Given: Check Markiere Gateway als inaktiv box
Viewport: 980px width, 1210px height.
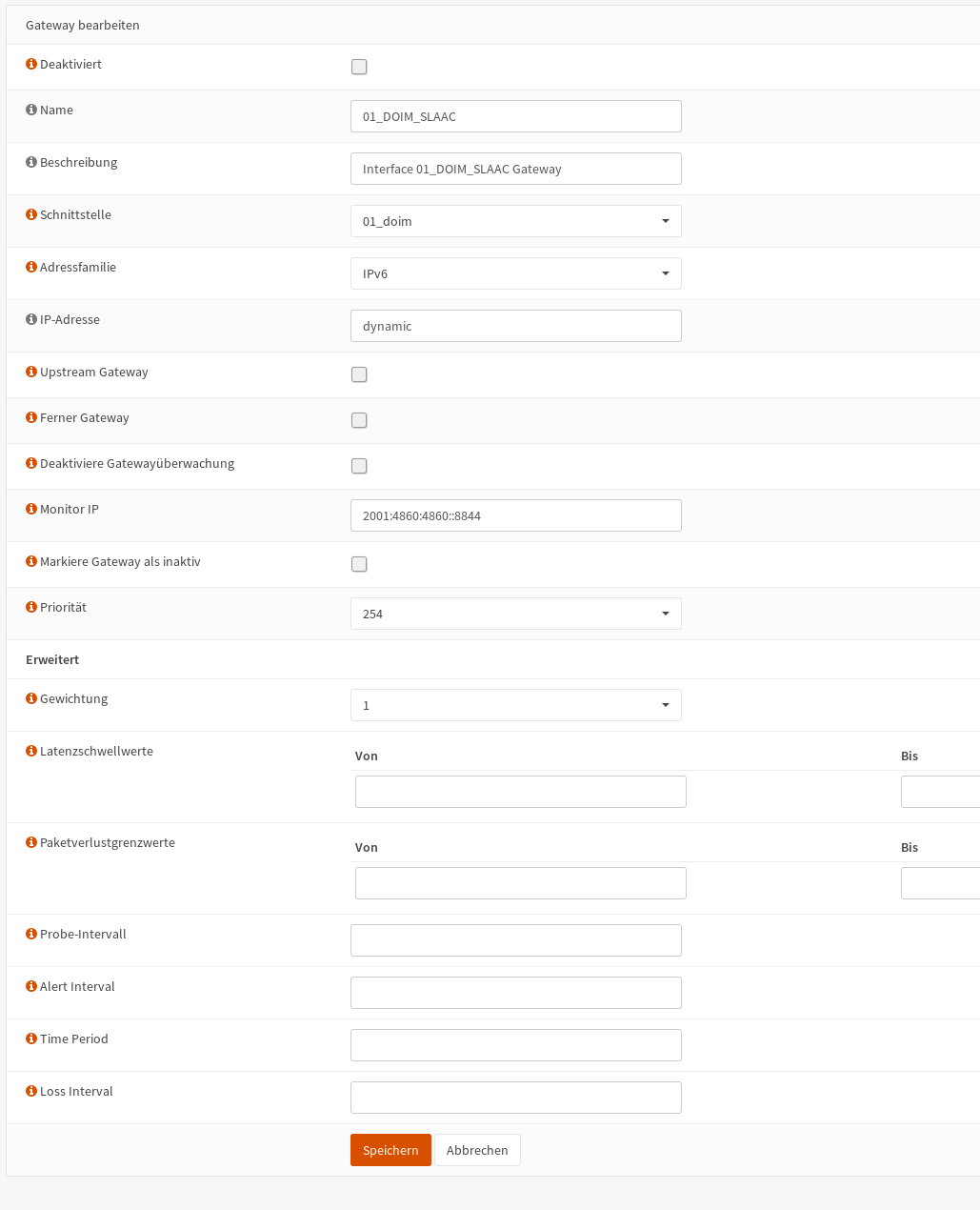Looking at the screenshot, I should pyautogui.click(x=359, y=564).
